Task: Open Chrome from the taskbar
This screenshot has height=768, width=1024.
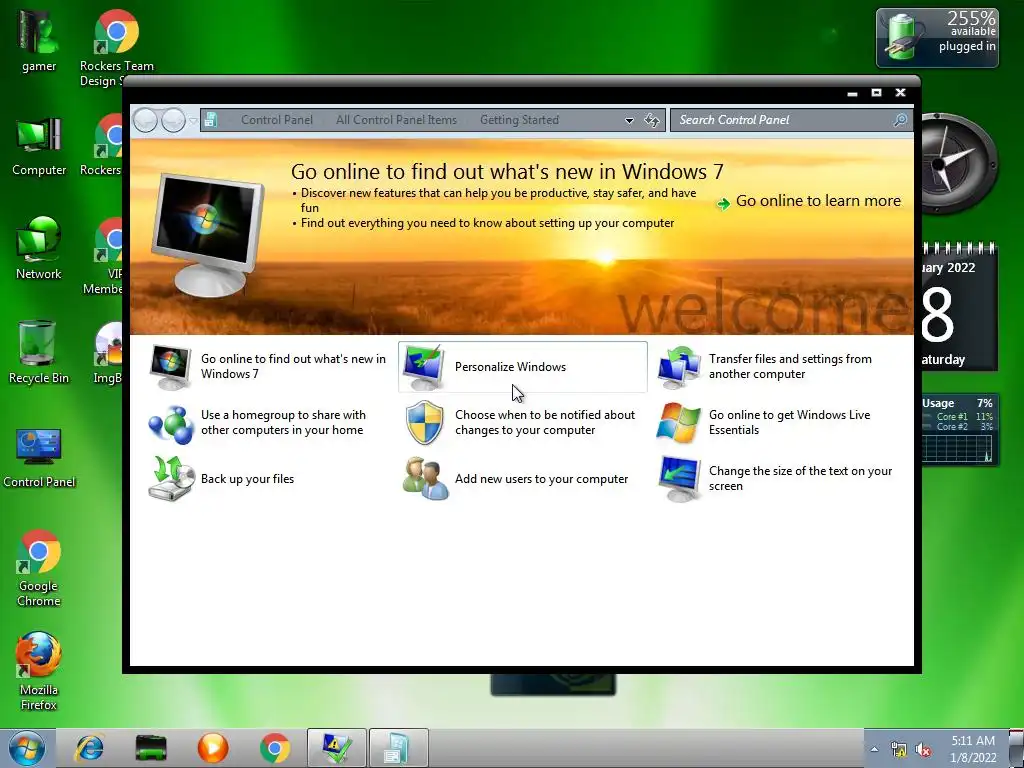Action: tap(275, 748)
